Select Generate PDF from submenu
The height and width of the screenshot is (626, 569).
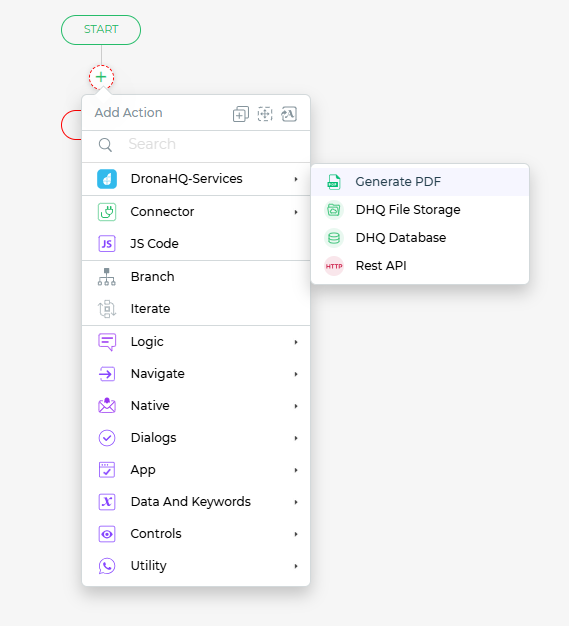click(x=420, y=182)
